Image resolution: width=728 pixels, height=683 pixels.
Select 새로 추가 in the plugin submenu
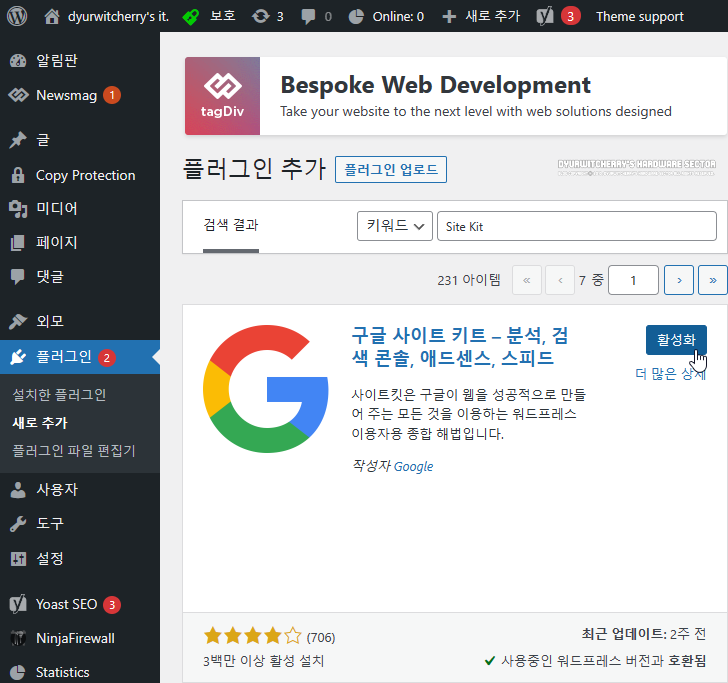coord(40,423)
